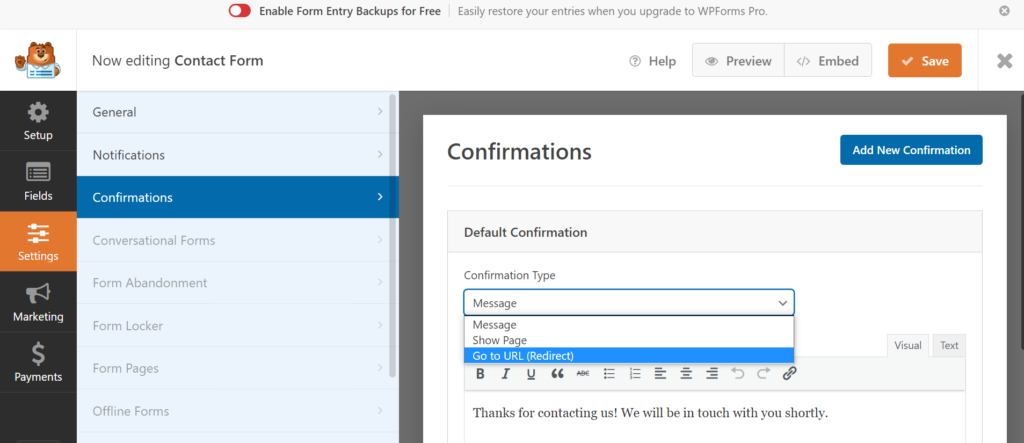
Task: Open the Form Locker section
Action: [237, 325]
